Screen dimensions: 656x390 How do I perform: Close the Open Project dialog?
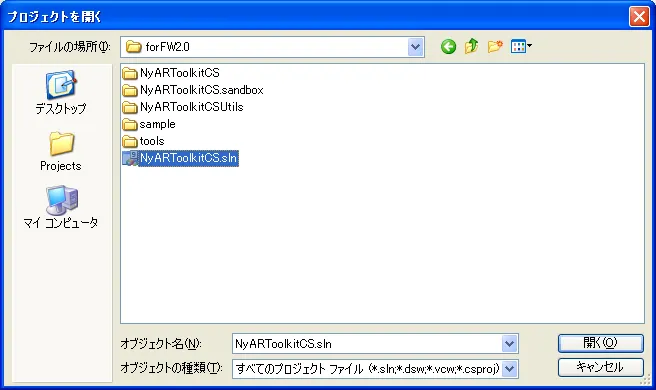639,17
